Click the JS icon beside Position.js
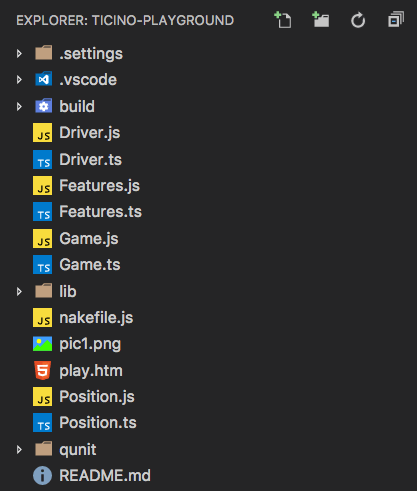This screenshot has height=491, width=417. (42, 396)
